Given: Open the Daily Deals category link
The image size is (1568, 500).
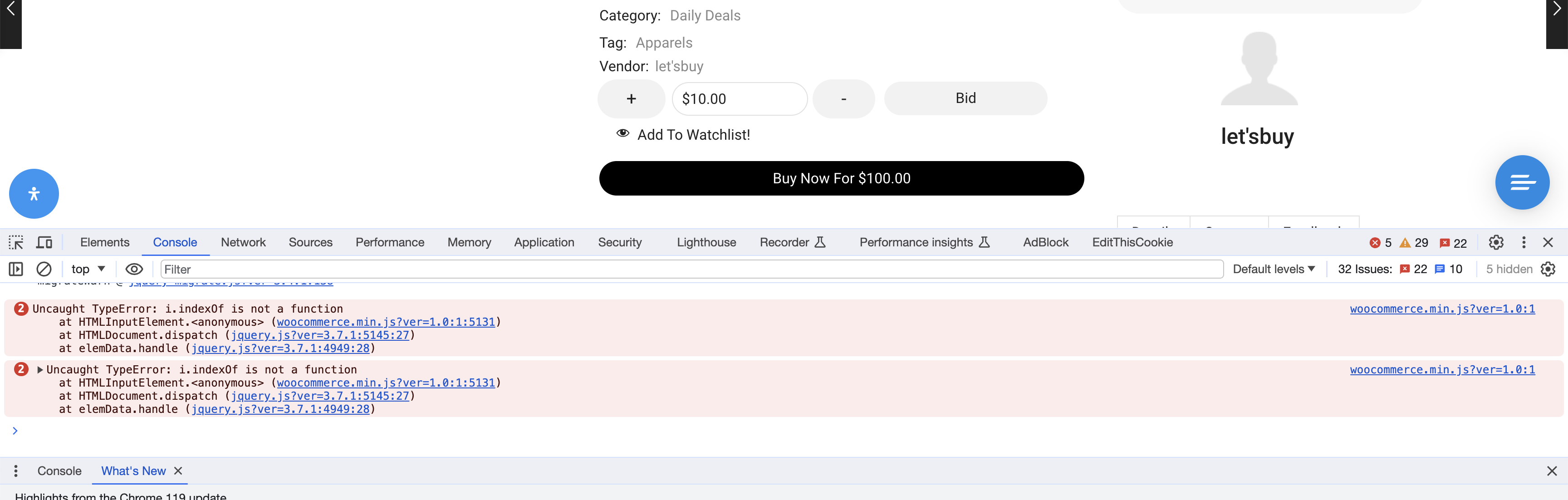Looking at the screenshot, I should coord(705,16).
